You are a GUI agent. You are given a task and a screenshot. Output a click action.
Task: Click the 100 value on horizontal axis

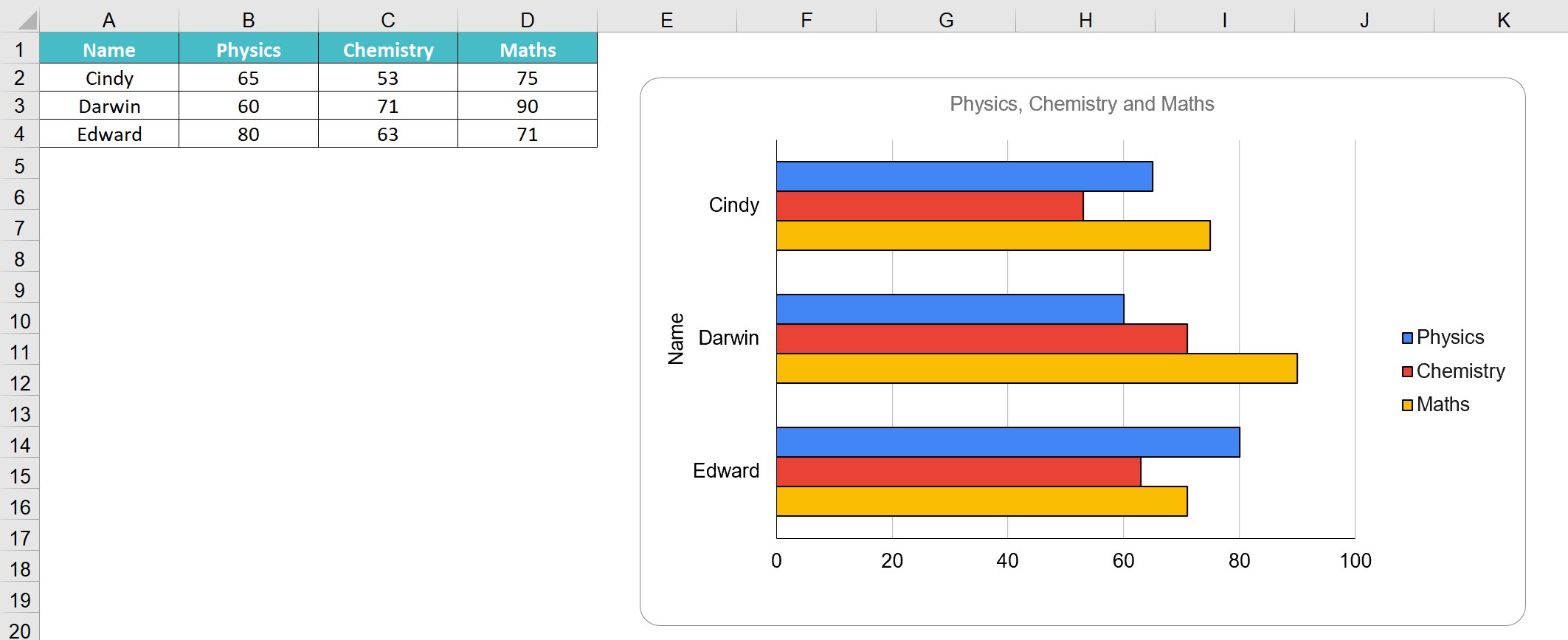(1355, 561)
